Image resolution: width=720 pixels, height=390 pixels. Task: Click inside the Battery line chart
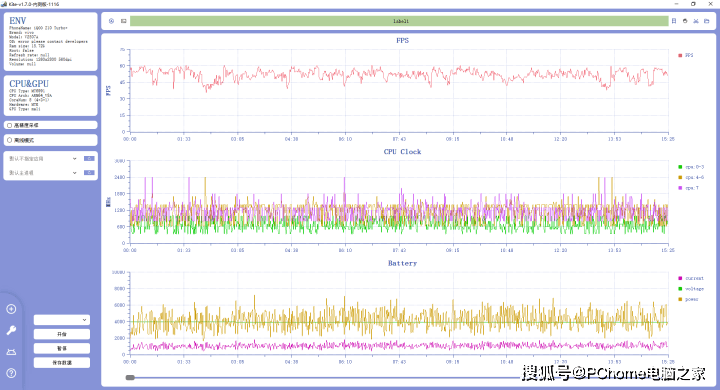pyautogui.click(x=399, y=313)
